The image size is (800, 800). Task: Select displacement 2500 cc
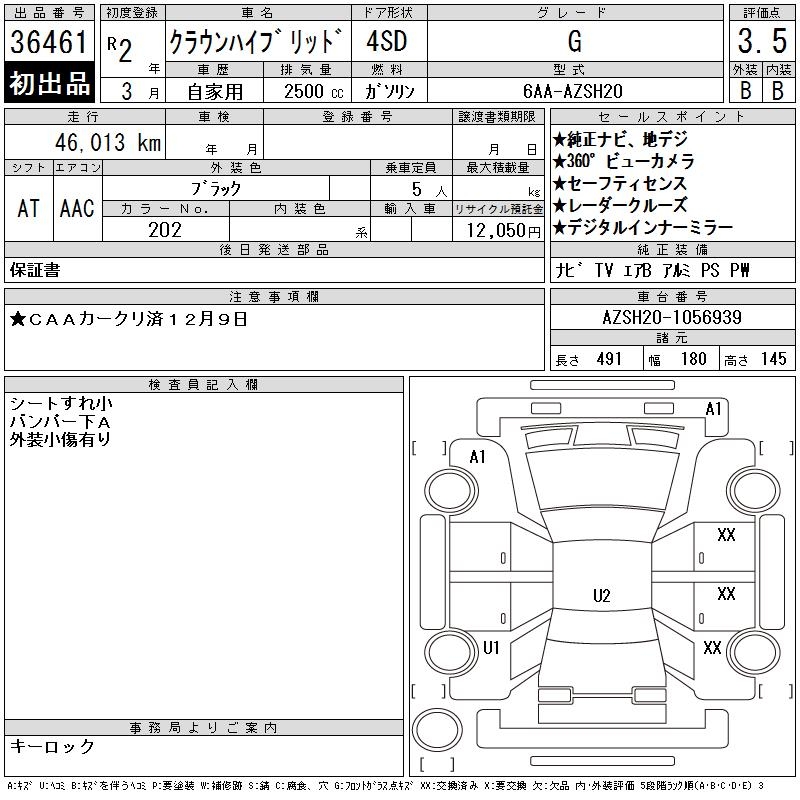click(x=313, y=92)
